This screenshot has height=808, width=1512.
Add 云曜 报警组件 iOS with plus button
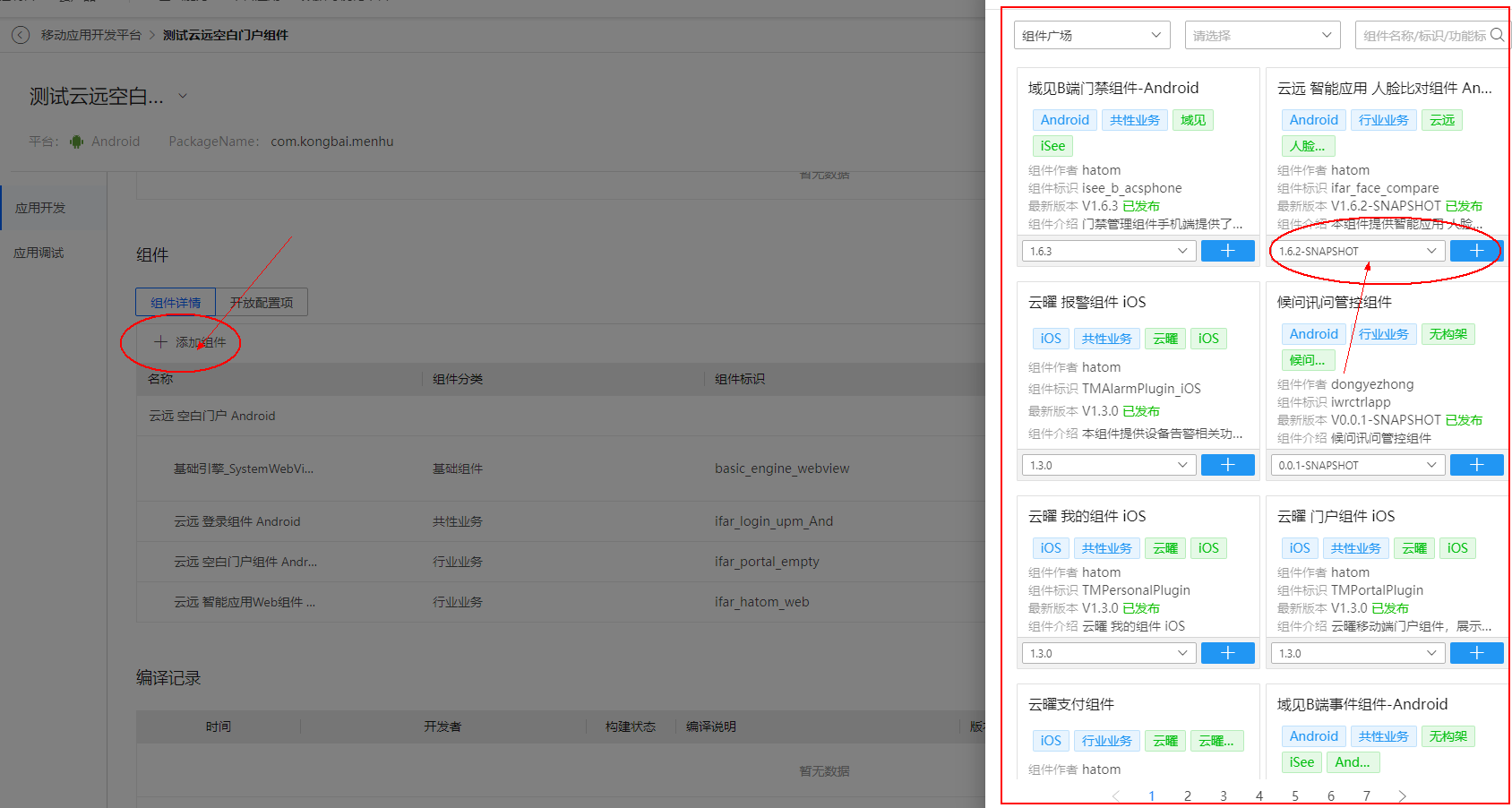pyautogui.click(x=1227, y=465)
